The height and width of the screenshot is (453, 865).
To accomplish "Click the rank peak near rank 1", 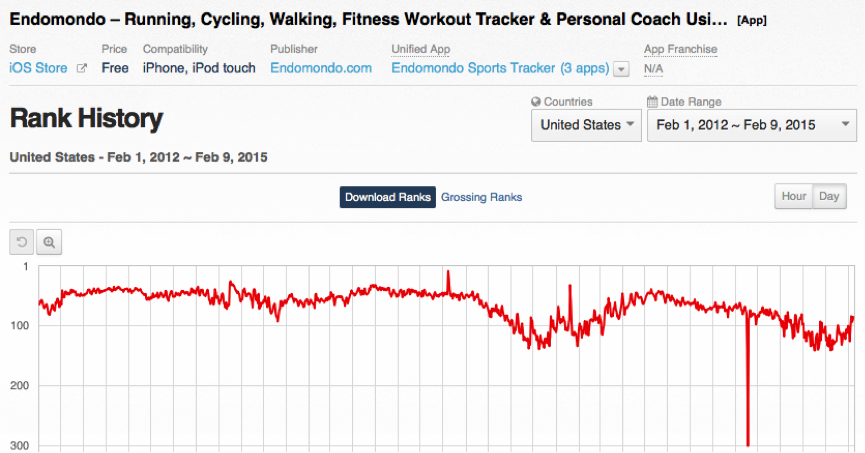I will point(447,272).
